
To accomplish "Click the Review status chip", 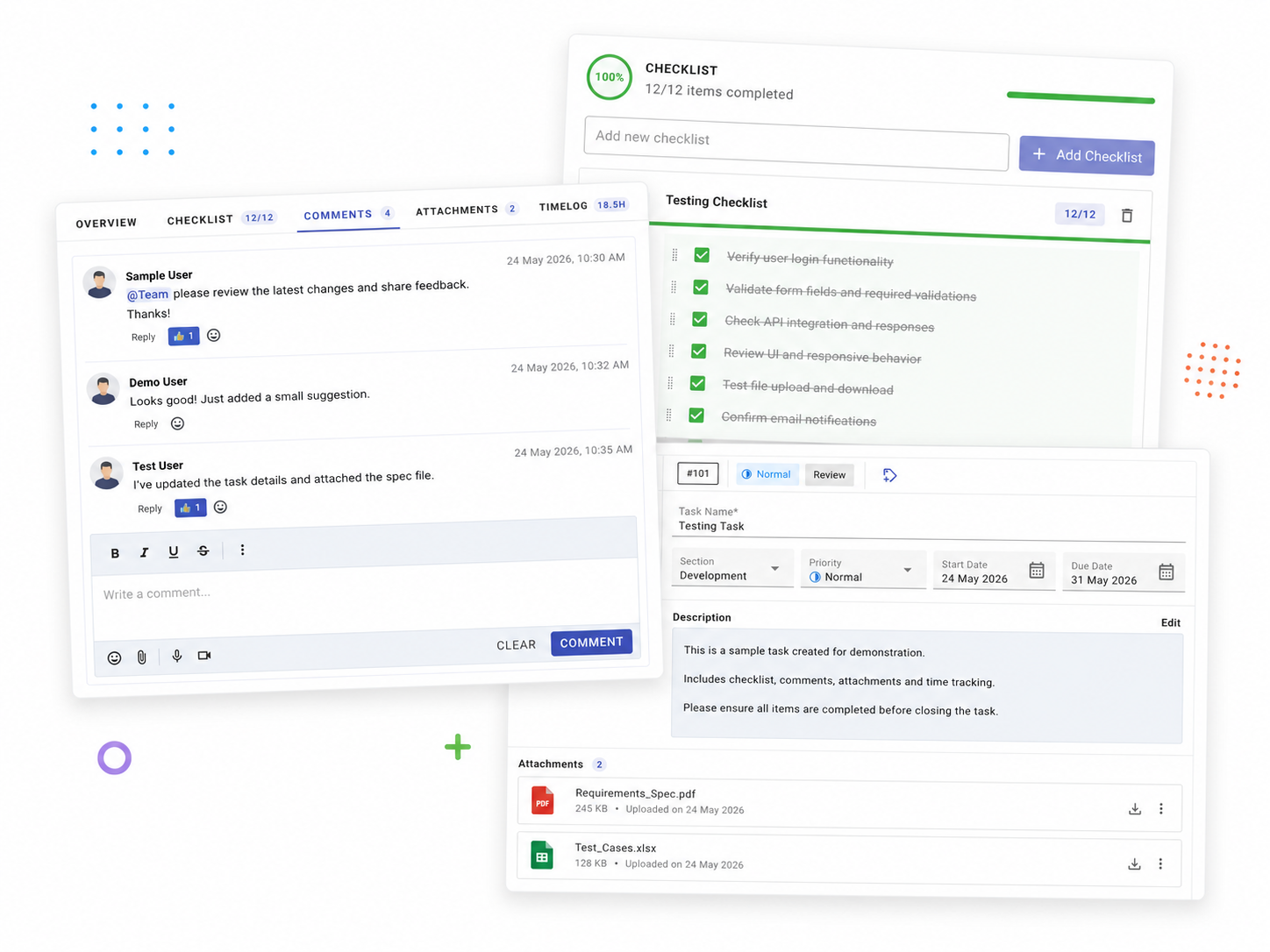I will tap(829, 475).
